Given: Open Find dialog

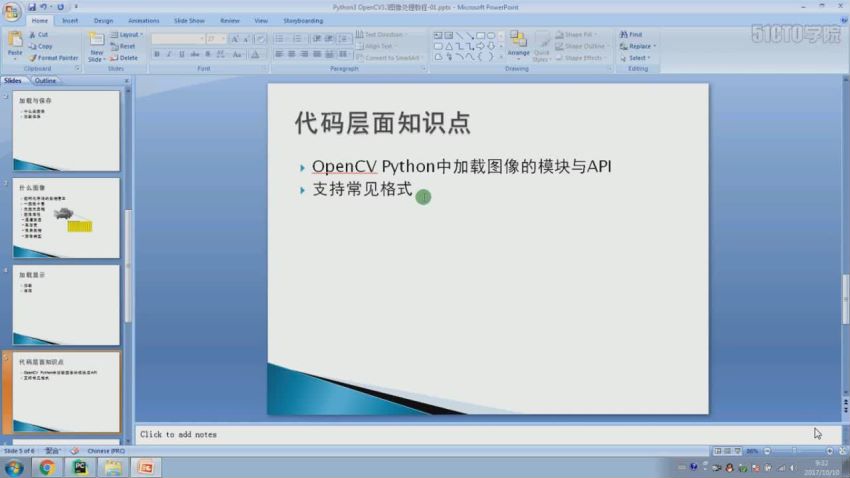Looking at the screenshot, I should [x=631, y=35].
